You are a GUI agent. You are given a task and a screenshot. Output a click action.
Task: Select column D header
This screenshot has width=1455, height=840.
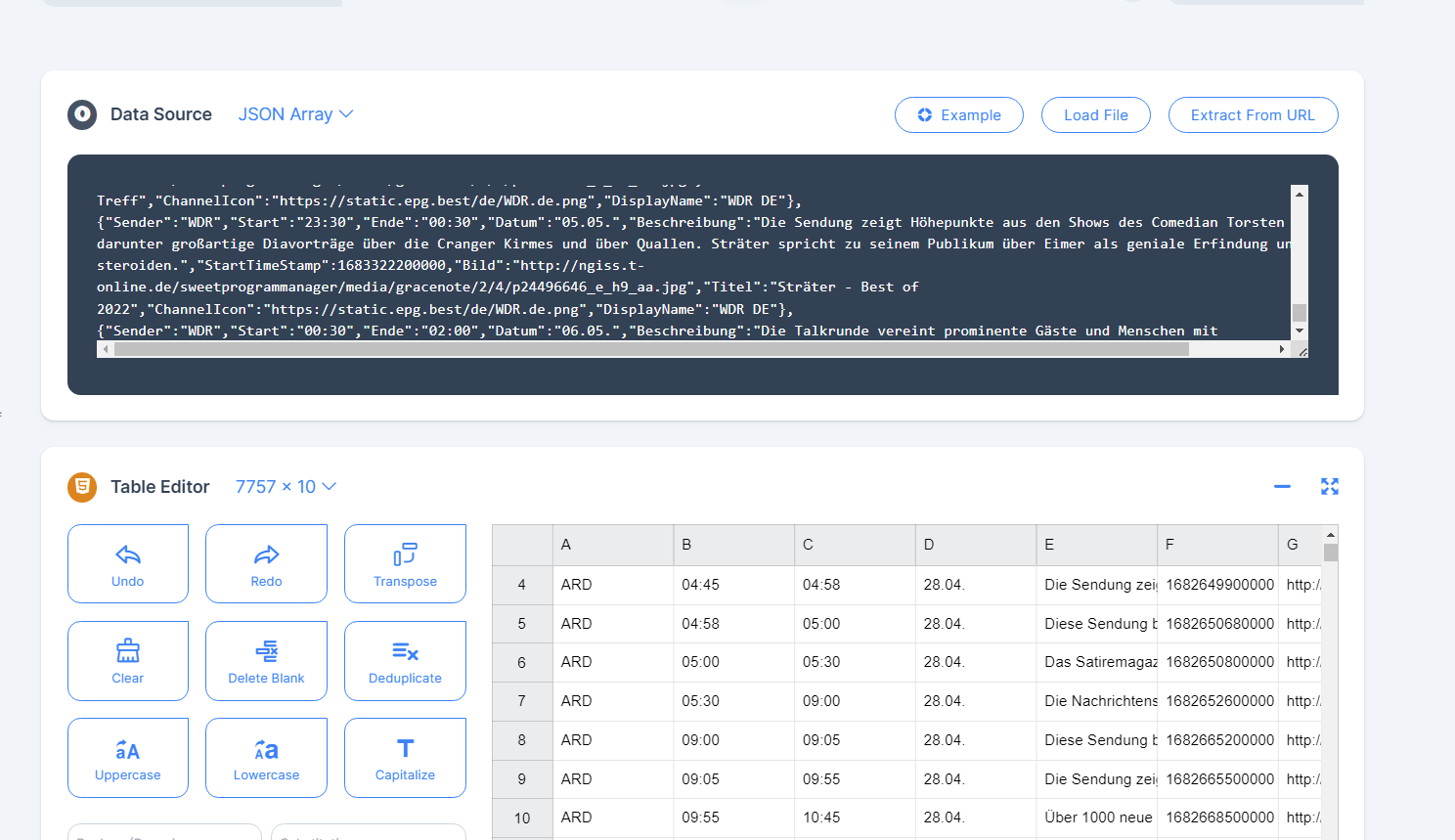976,545
